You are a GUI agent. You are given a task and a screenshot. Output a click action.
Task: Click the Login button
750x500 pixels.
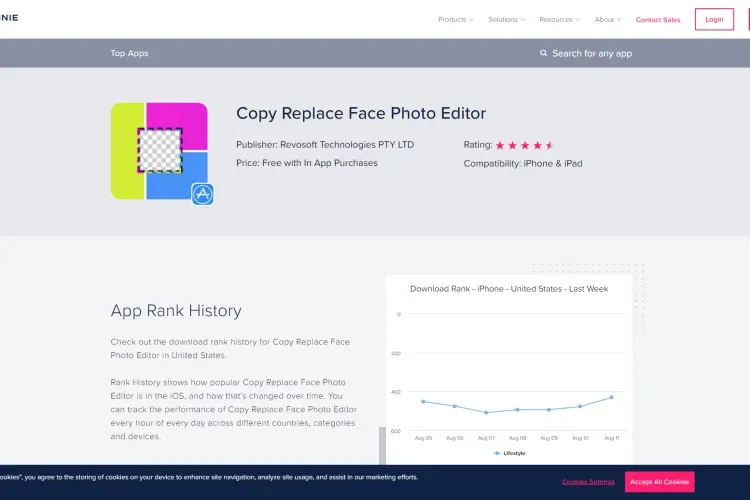pos(714,19)
